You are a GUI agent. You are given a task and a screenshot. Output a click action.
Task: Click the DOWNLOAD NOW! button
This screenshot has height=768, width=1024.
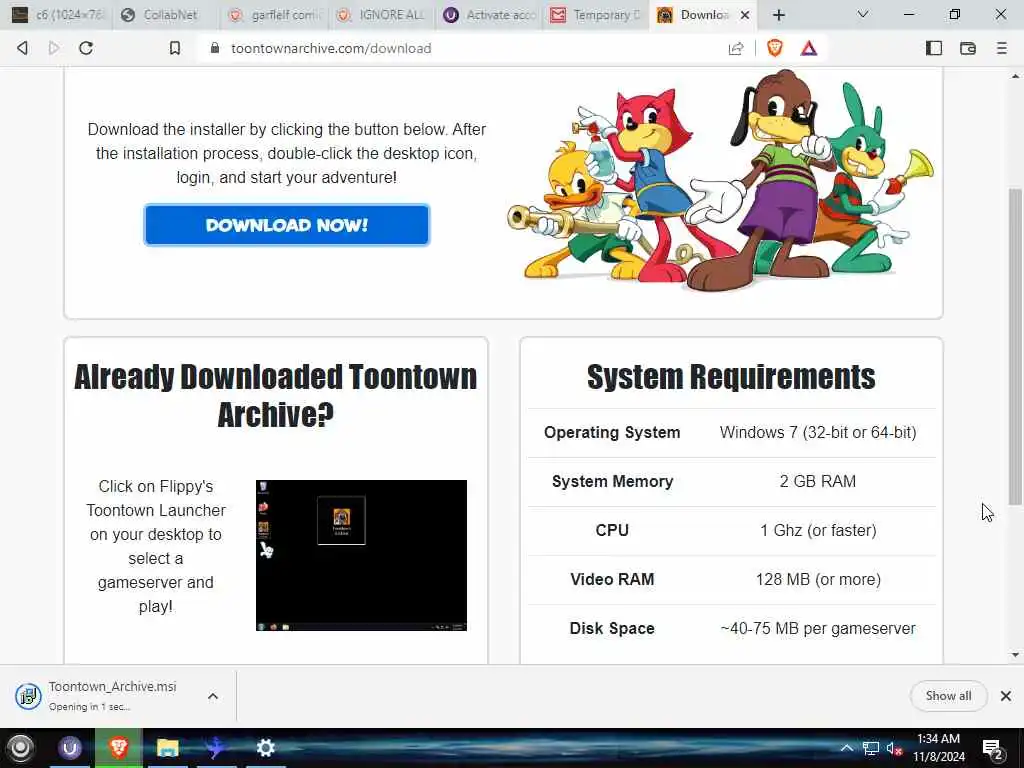click(x=286, y=225)
